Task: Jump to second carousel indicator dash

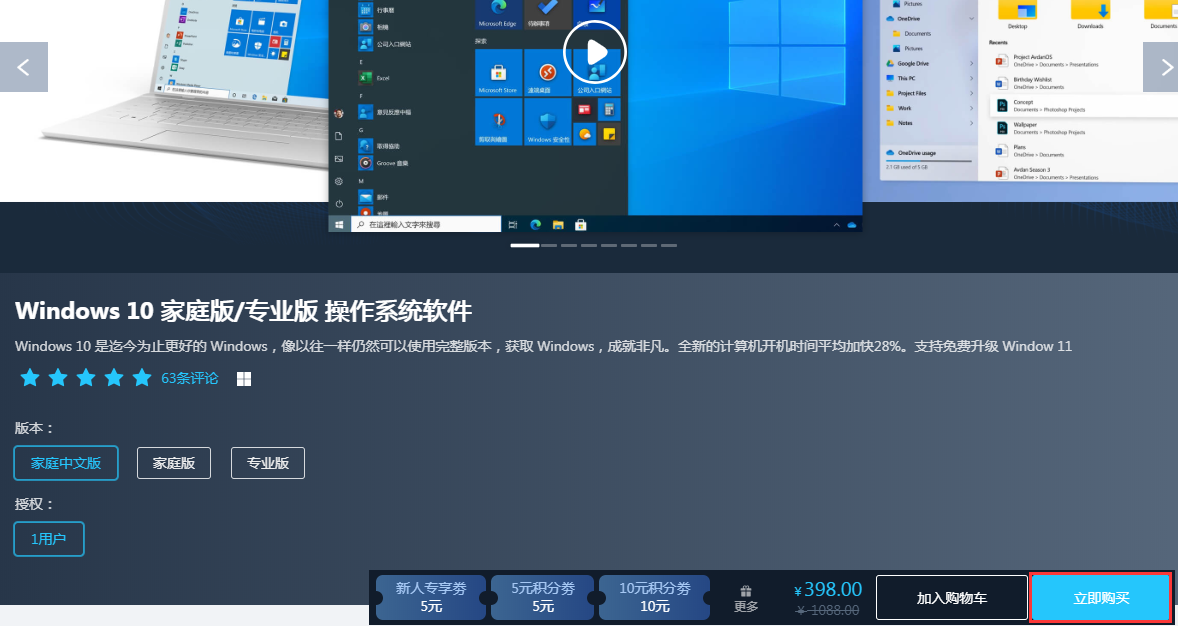Action: (549, 245)
